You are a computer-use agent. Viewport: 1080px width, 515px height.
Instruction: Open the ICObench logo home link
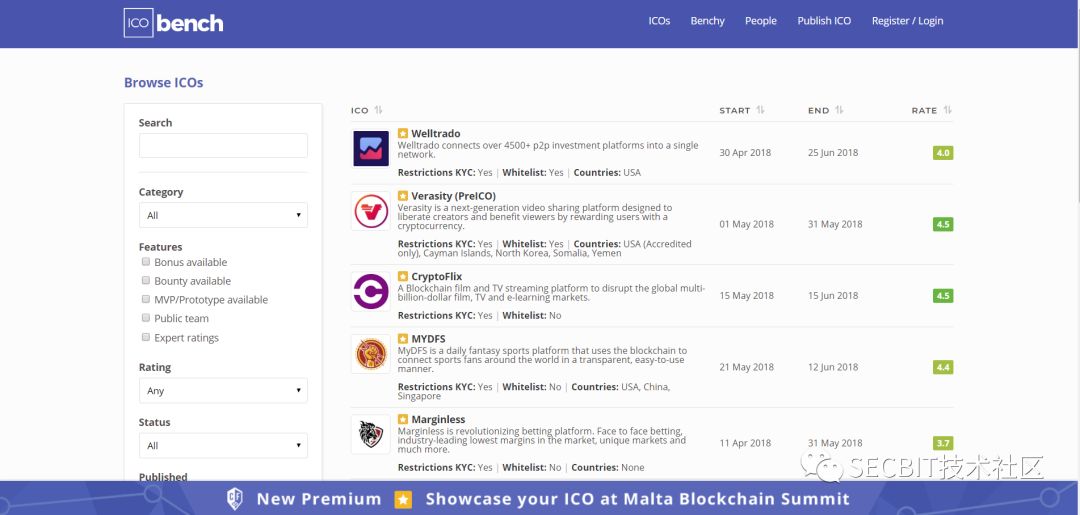click(x=174, y=23)
